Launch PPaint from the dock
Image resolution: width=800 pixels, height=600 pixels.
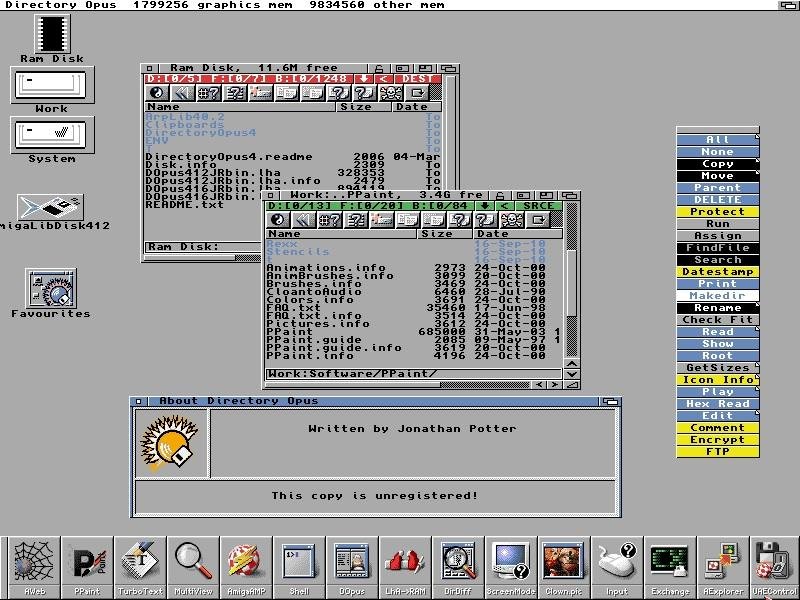[x=87, y=567]
